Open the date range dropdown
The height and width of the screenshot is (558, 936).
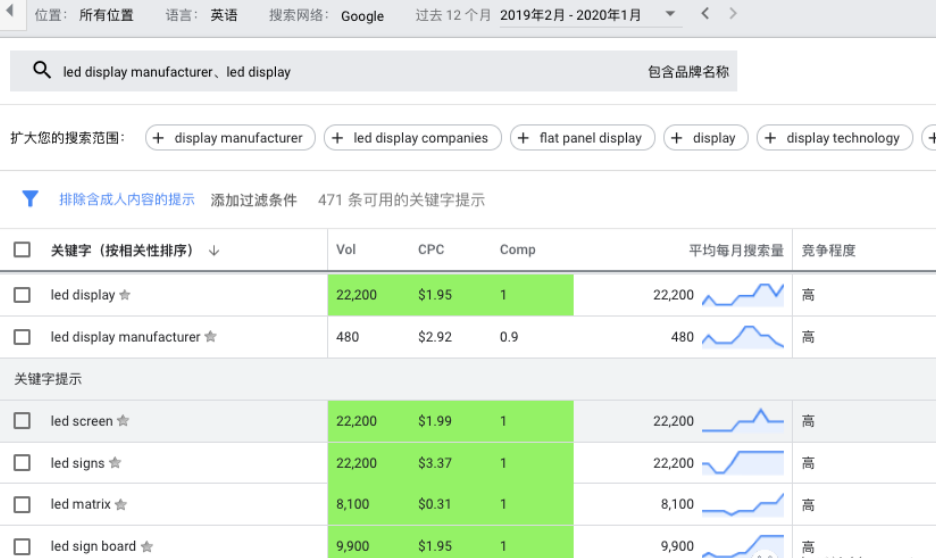pos(670,15)
